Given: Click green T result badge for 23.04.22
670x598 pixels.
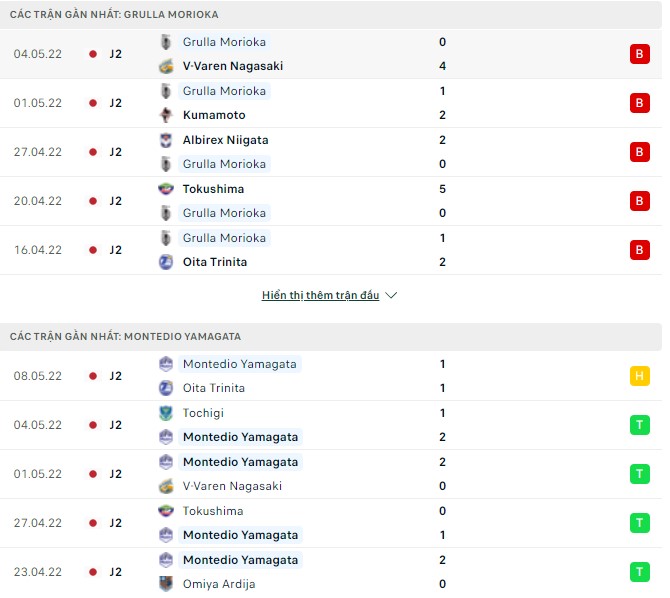Looking at the screenshot, I should [x=639, y=572].
